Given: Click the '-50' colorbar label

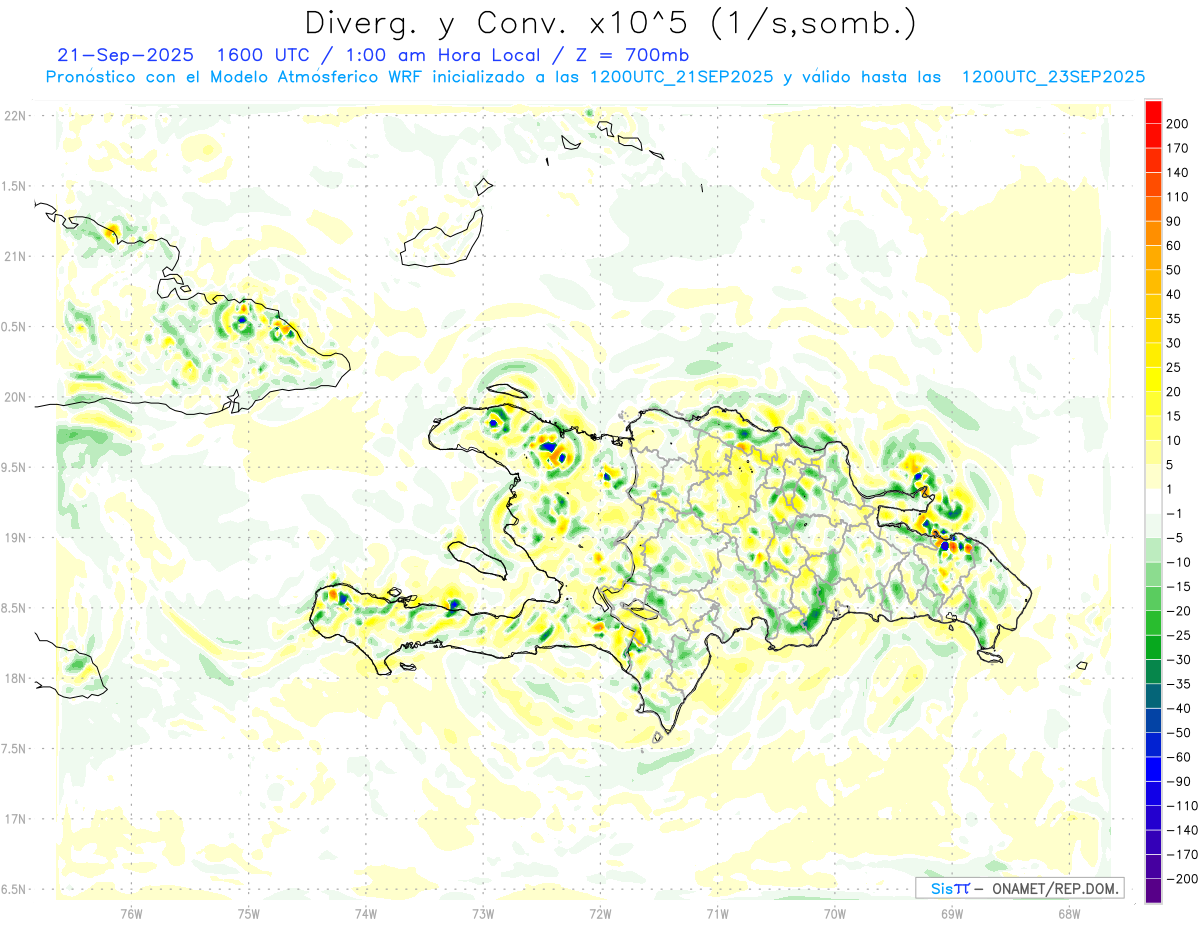Looking at the screenshot, I should [x=1179, y=733].
